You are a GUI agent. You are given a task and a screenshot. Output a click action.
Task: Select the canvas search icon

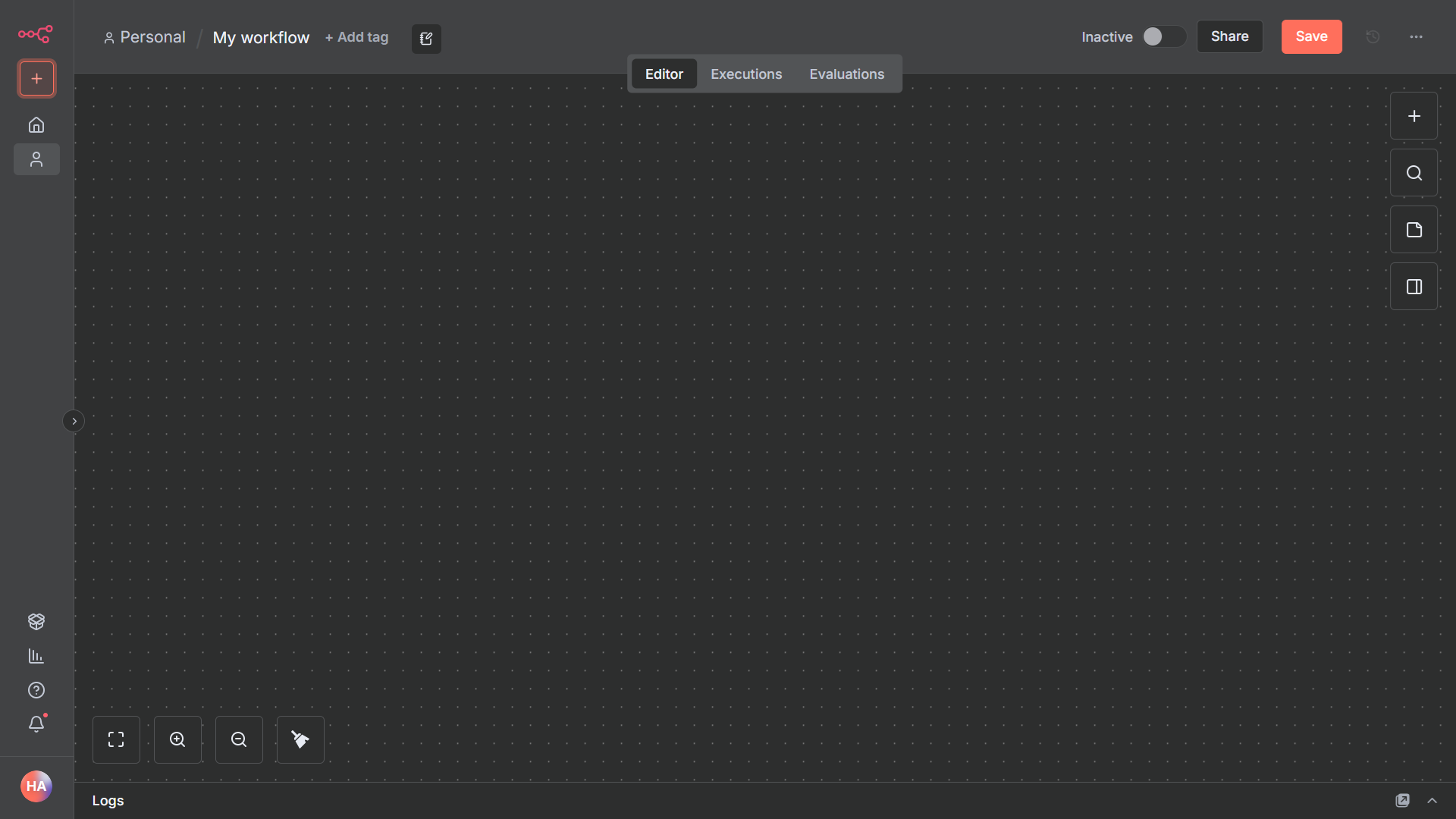(x=1414, y=172)
